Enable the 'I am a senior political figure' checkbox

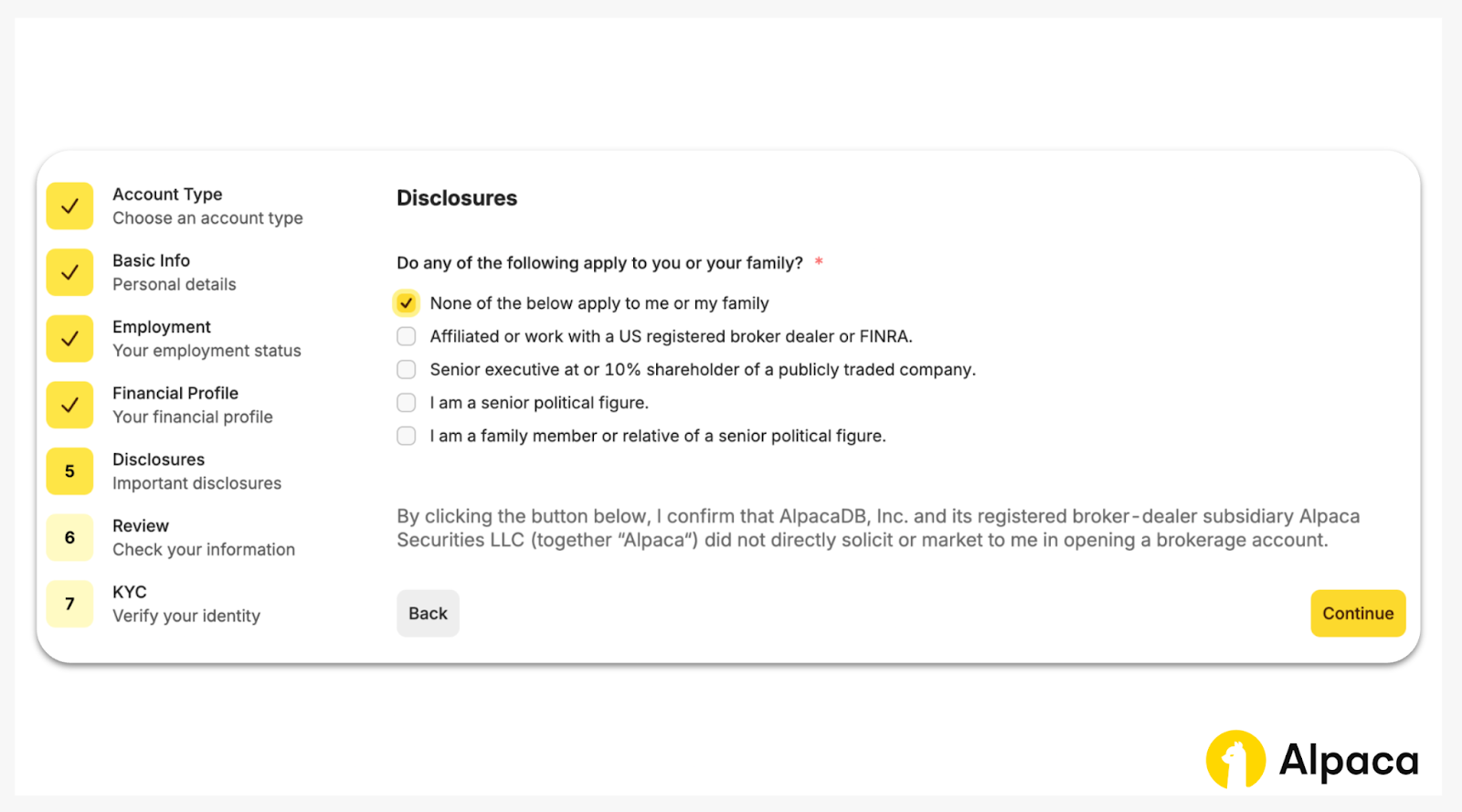(x=407, y=403)
